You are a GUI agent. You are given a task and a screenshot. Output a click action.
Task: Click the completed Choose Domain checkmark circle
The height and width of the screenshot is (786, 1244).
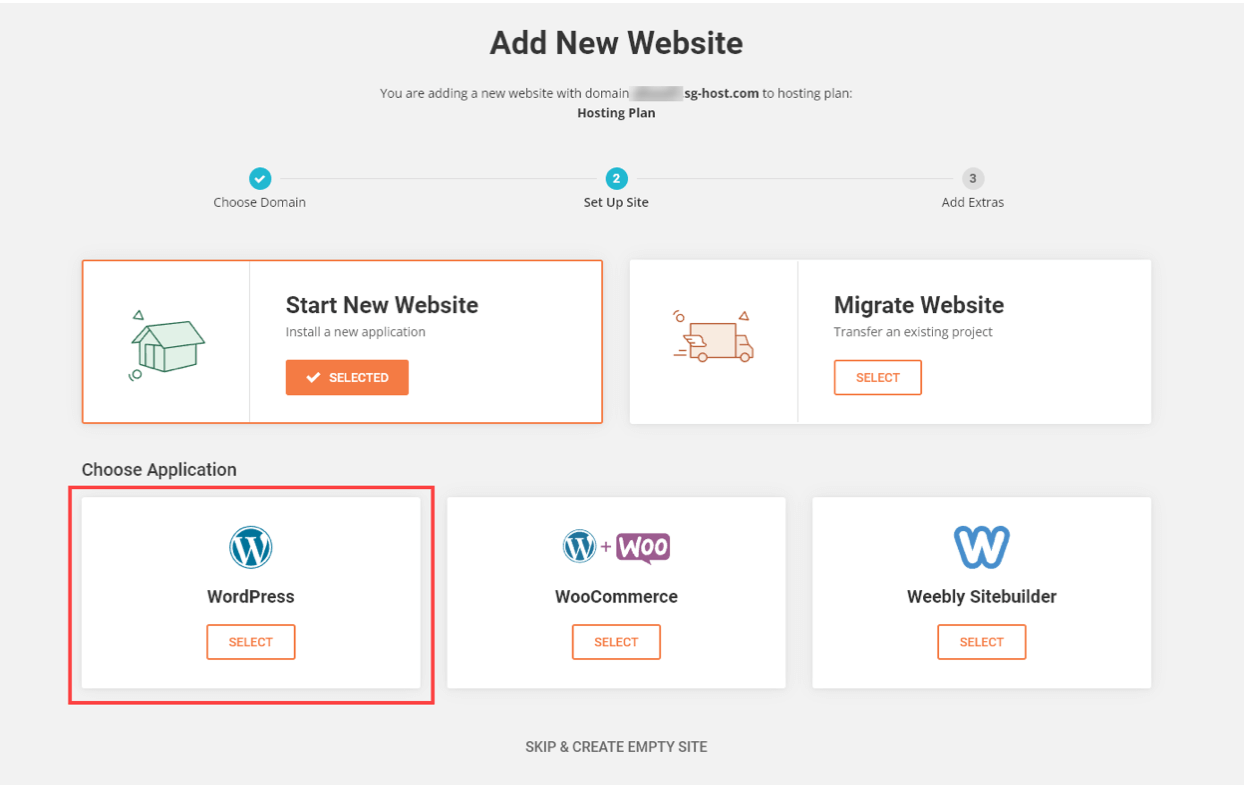click(259, 179)
